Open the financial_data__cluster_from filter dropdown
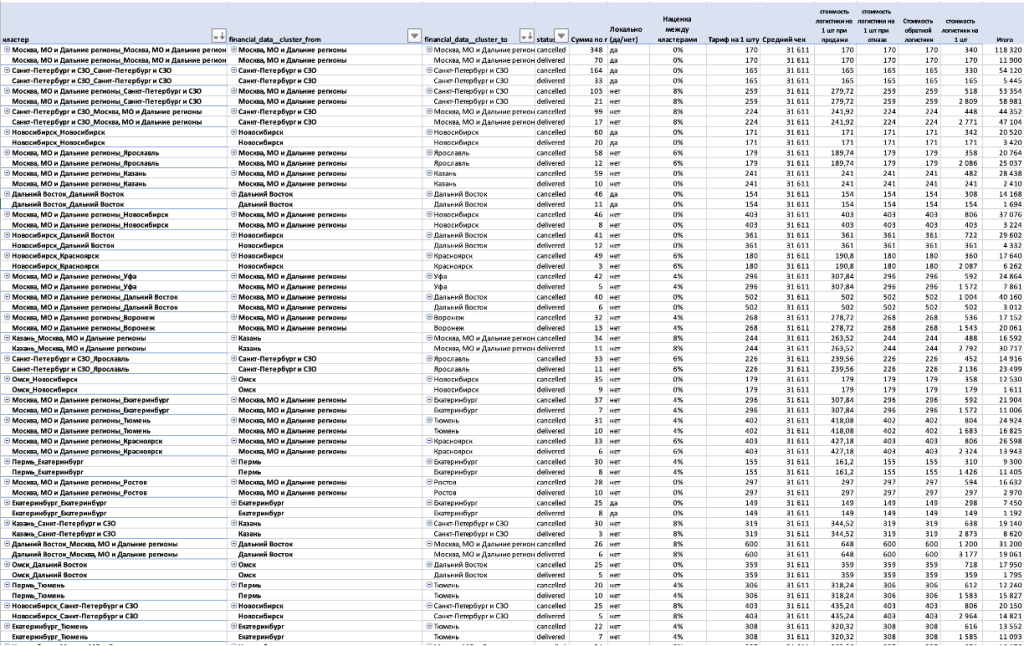The height and width of the screenshot is (646, 1024). [x=414, y=35]
